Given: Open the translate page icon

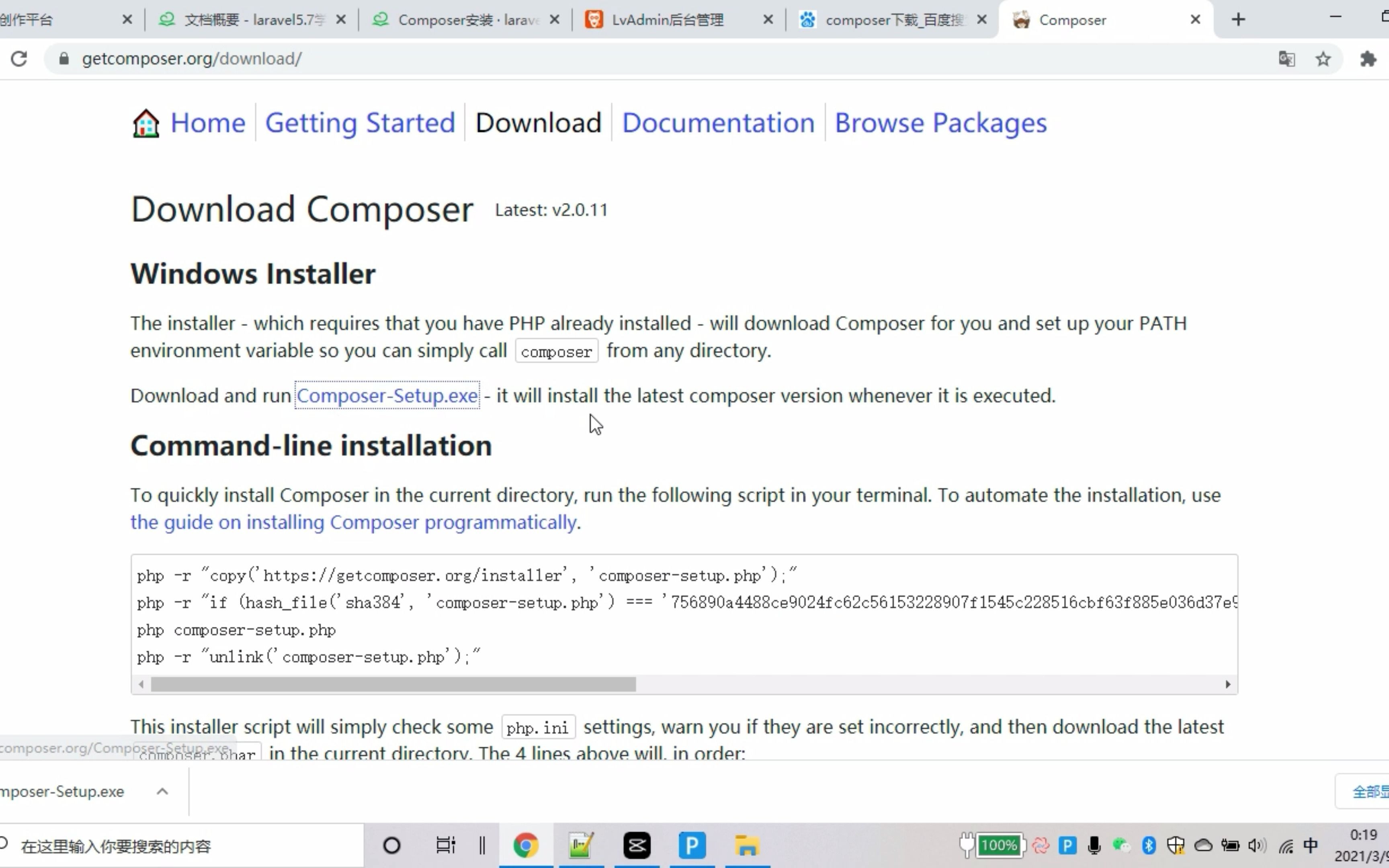Looking at the screenshot, I should (1286, 59).
